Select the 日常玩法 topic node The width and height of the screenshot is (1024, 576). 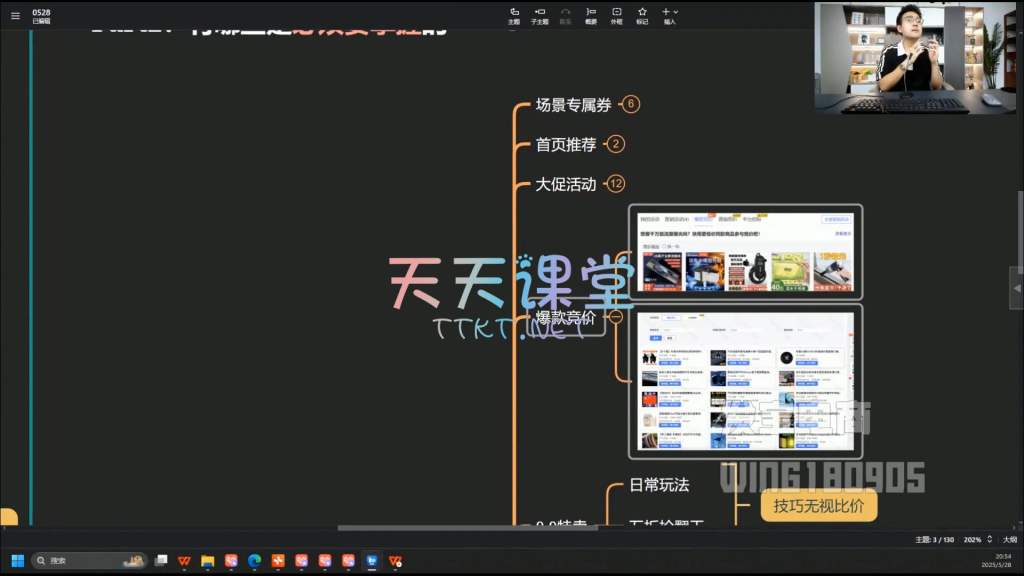pyautogui.click(x=658, y=485)
